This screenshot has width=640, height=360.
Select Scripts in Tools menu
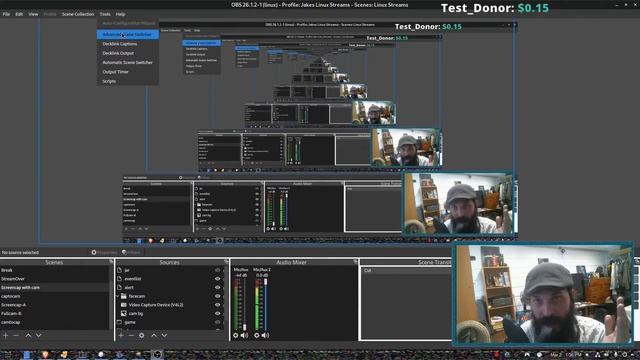click(128, 81)
